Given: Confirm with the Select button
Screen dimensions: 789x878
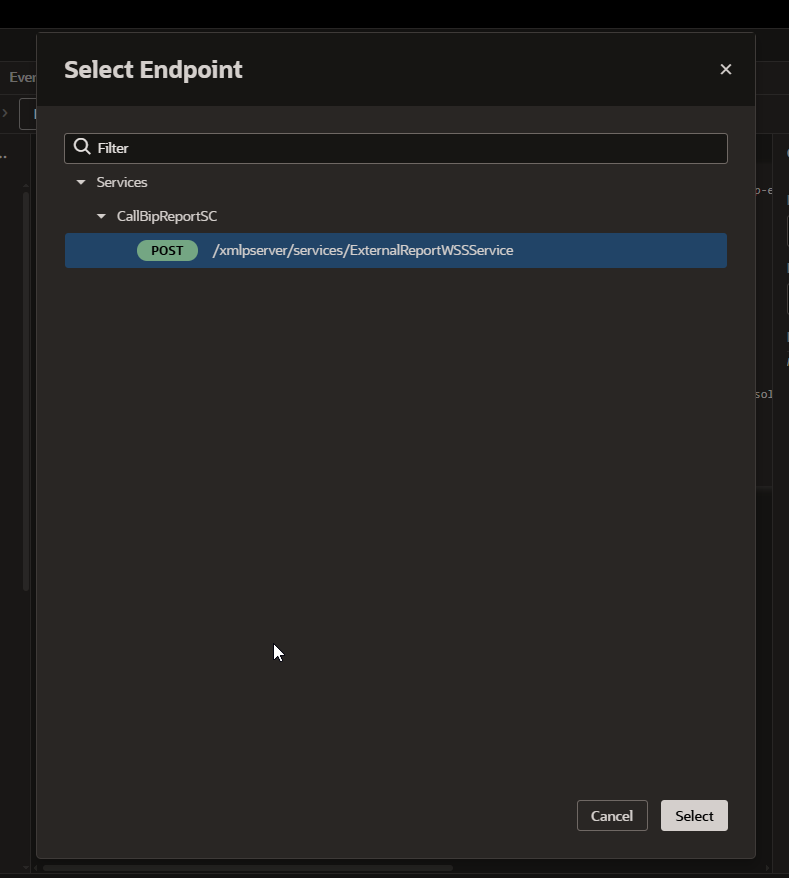Looking at the screenshot, I should [x=694, y=815].
